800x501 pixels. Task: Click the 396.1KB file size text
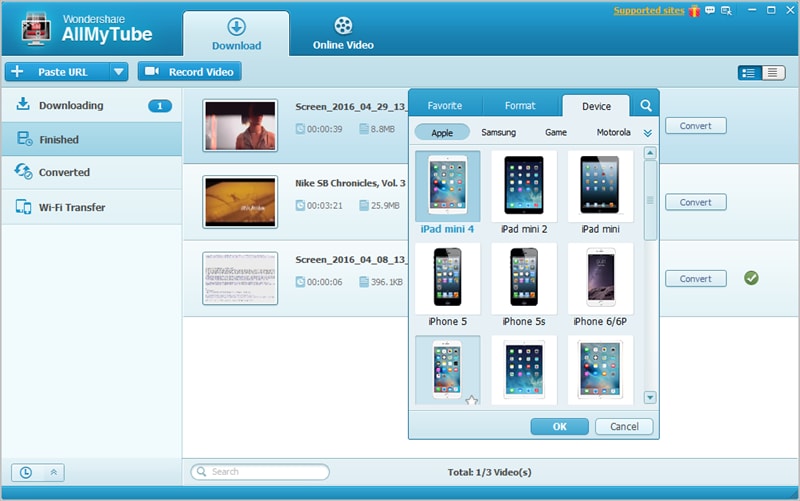tap(387, 282)
